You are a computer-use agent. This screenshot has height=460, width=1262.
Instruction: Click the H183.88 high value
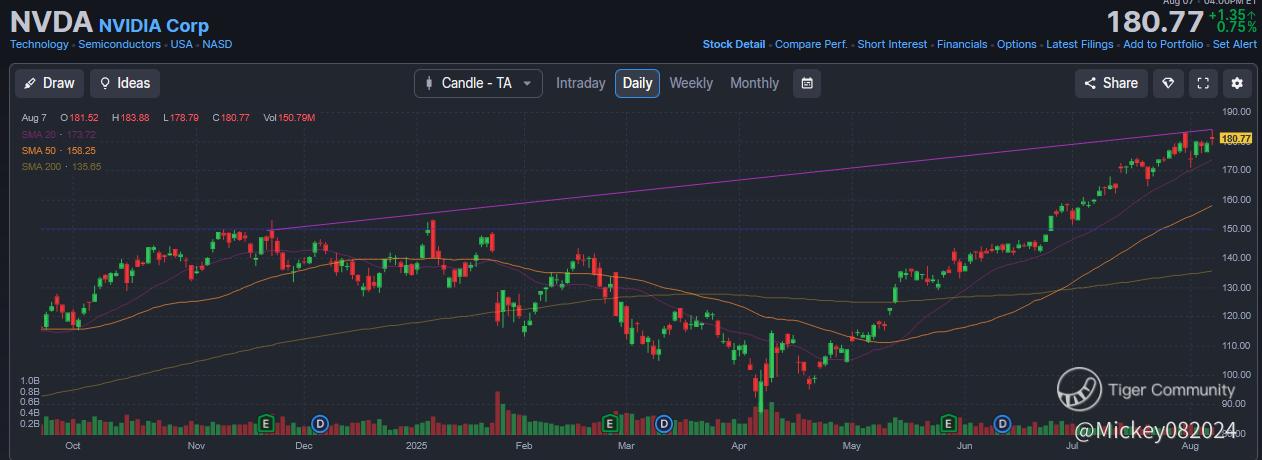click(131, 118)
